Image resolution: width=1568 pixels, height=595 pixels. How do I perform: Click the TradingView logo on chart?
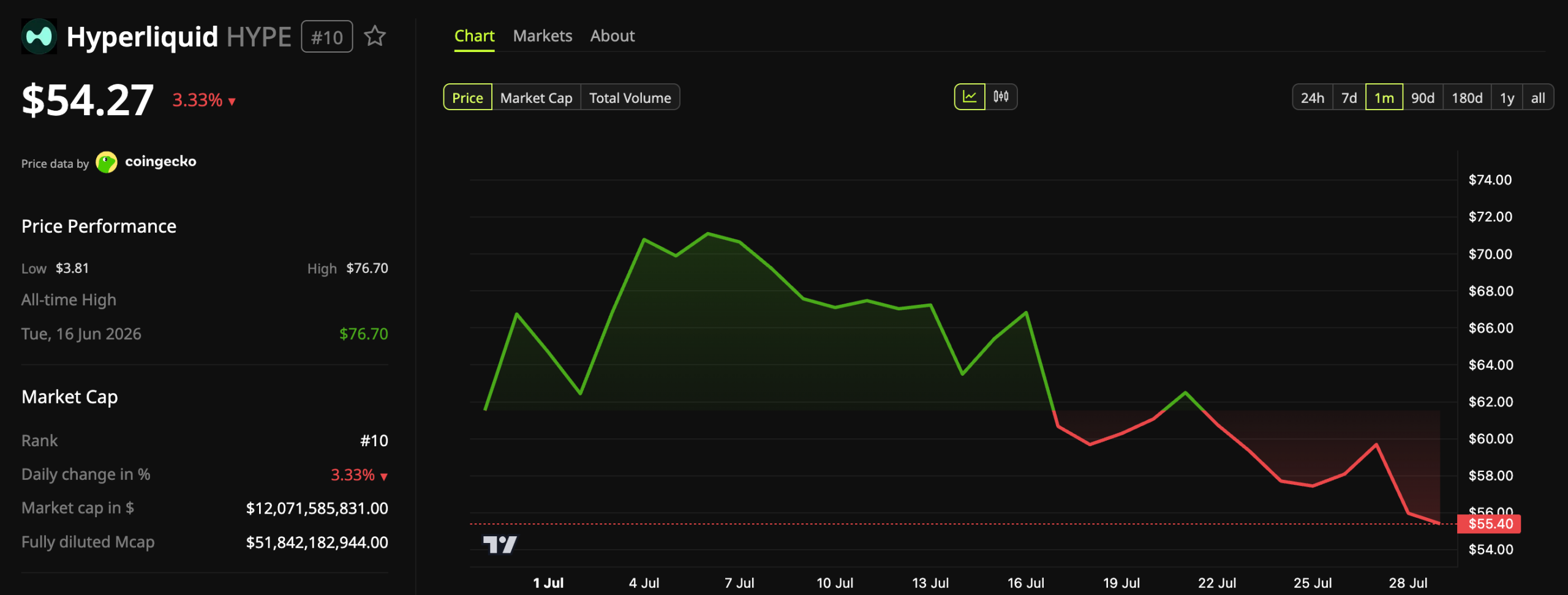pos(500,544)
